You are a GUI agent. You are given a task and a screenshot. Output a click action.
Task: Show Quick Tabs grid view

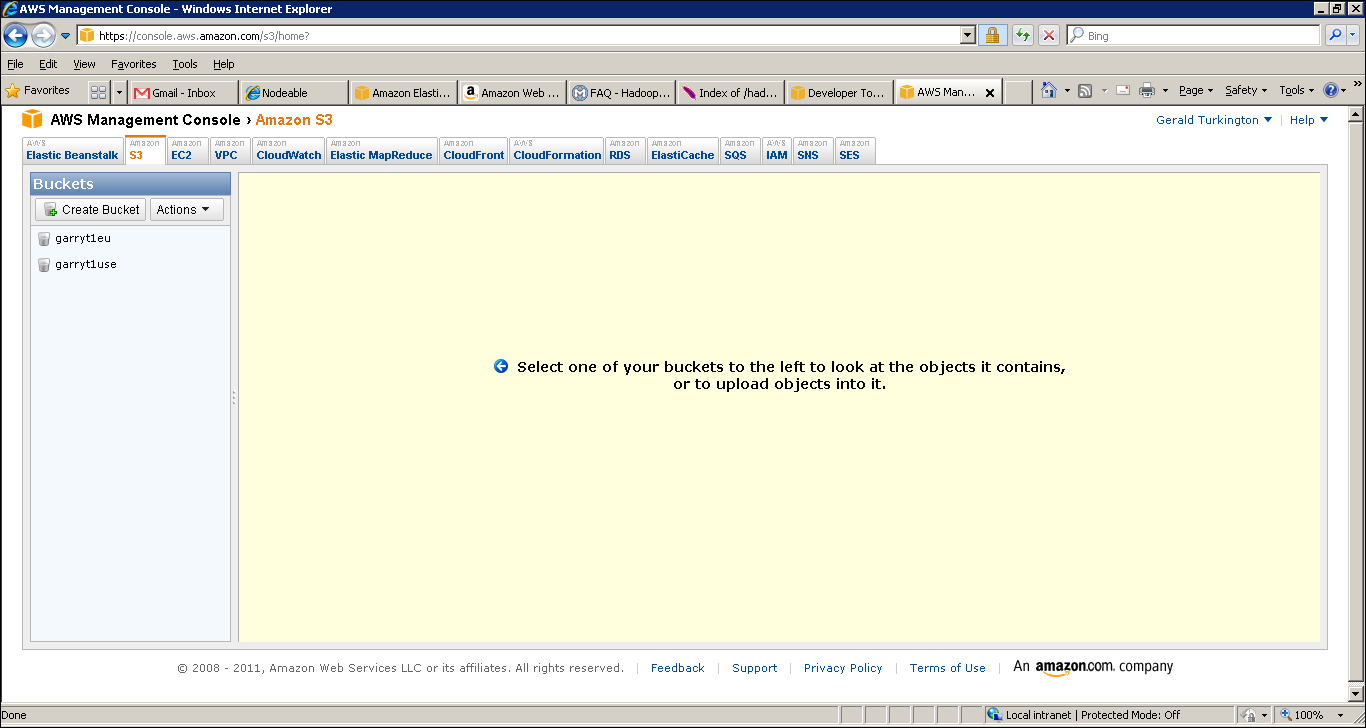(x=98, y=92)
